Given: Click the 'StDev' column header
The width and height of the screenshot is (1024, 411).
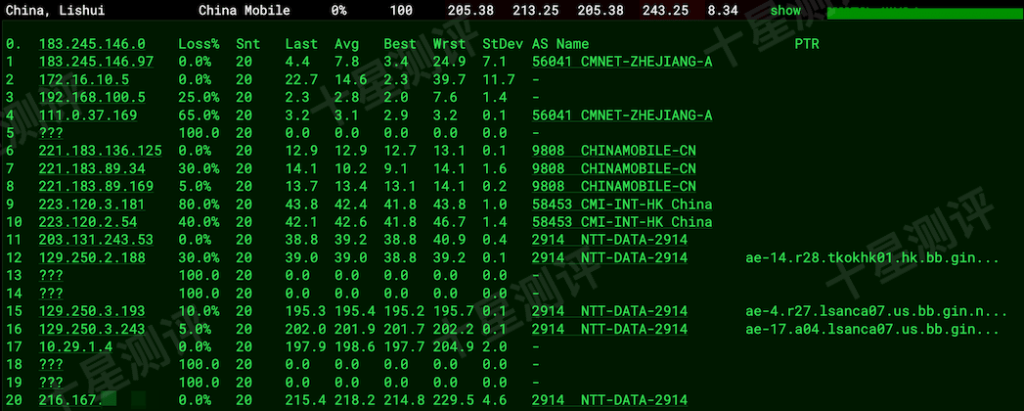Looking at the screenshot, I should 503,44.
